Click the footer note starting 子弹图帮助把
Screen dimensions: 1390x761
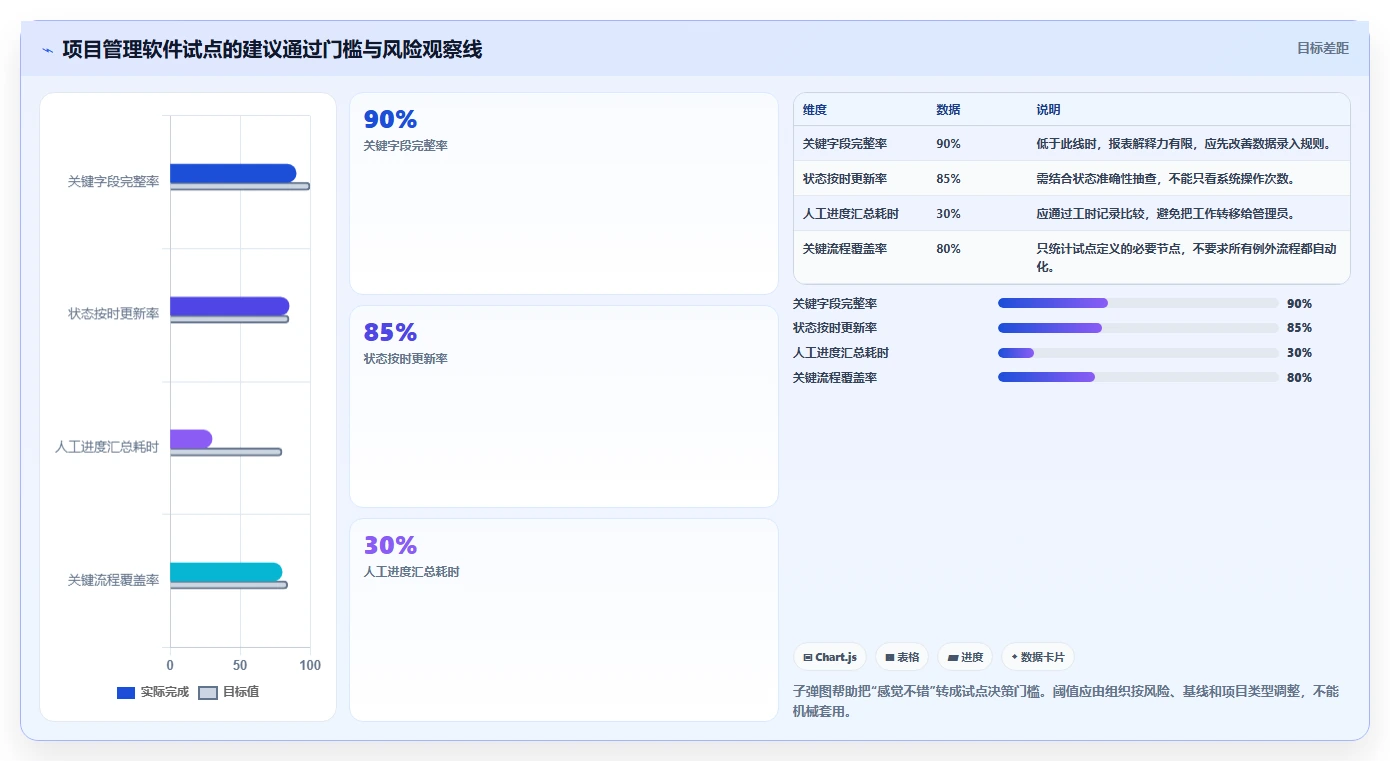[x=1065, y=701]
